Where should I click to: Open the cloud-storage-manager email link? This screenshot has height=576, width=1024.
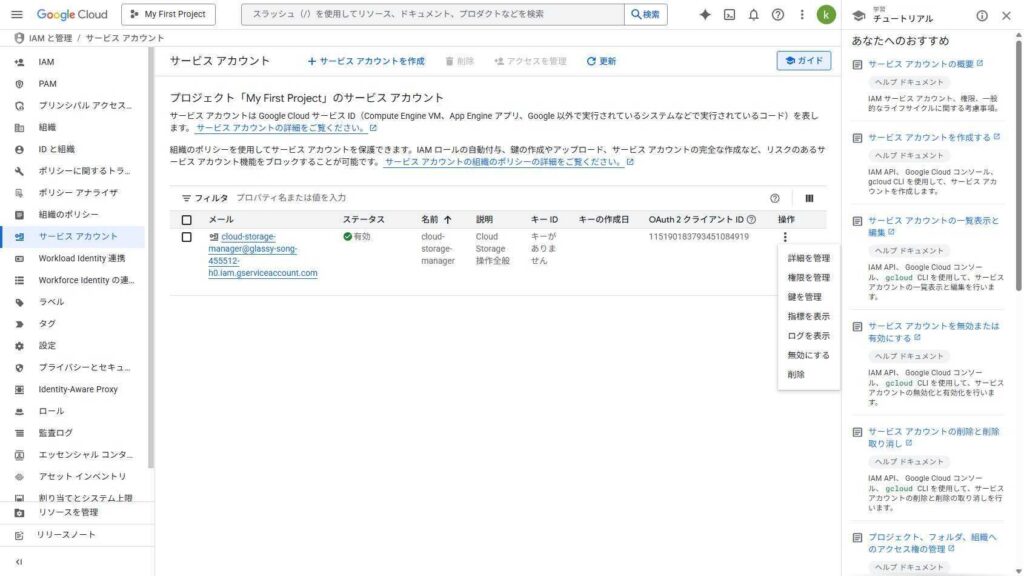click(263, 255)
